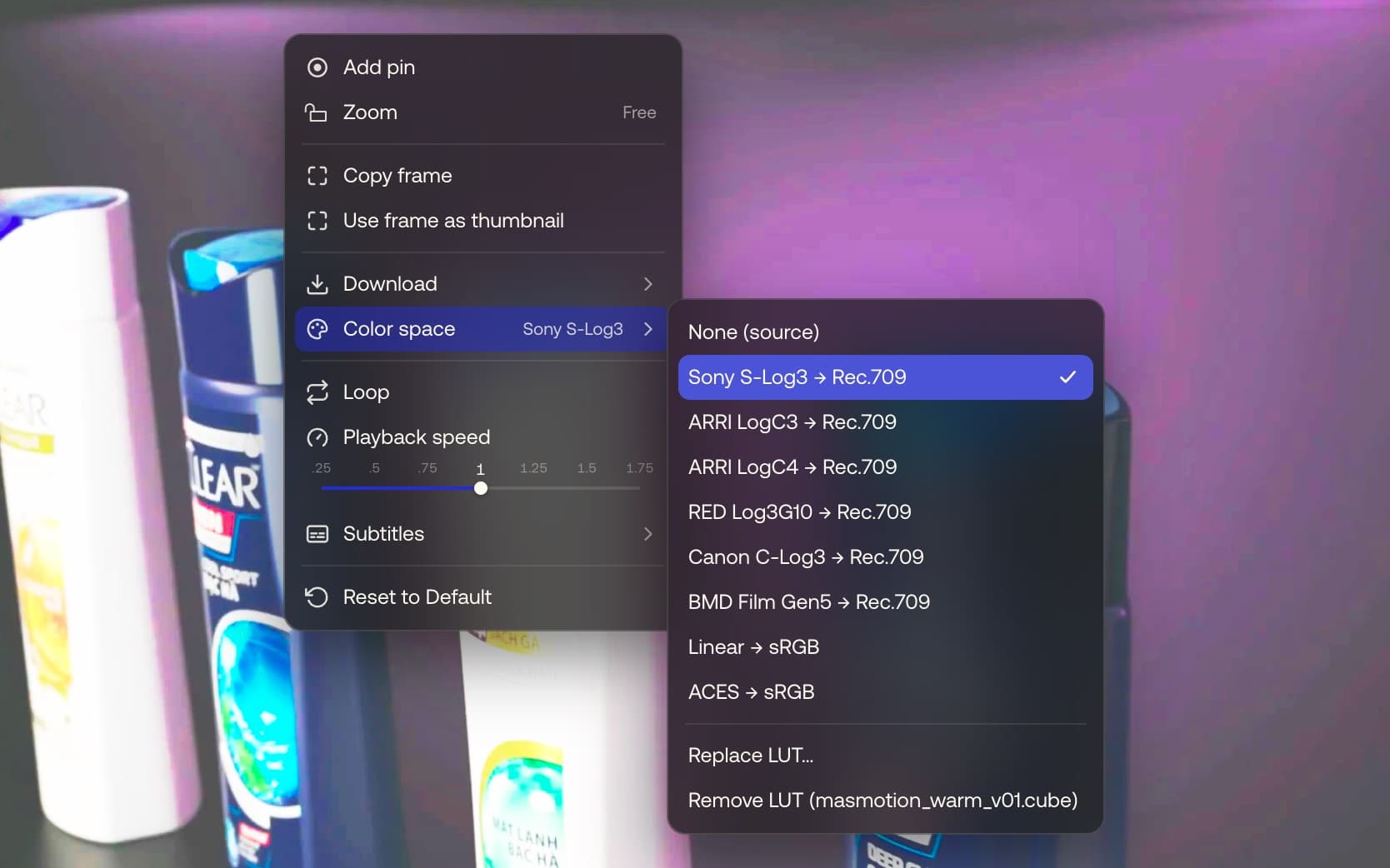Screen dimensions: 1390x868
Task: Choose ARRI LogC4 → Rec.709
Action: click(x=885, y=467)
